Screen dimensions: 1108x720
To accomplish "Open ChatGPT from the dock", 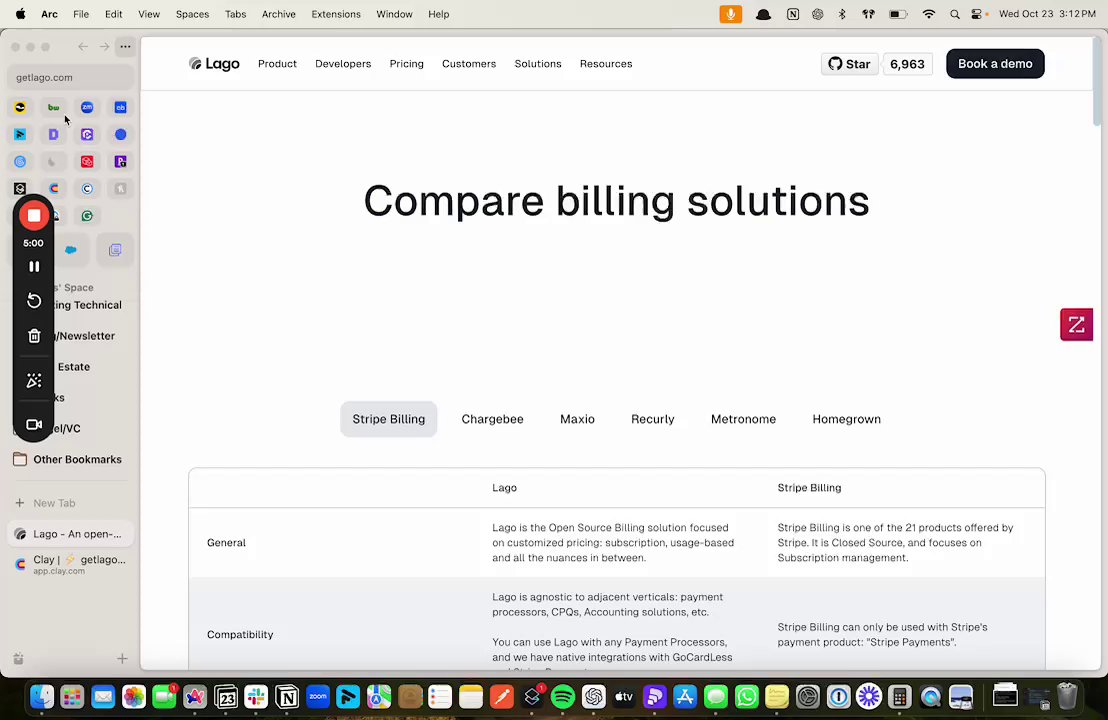I will point(594,697).
